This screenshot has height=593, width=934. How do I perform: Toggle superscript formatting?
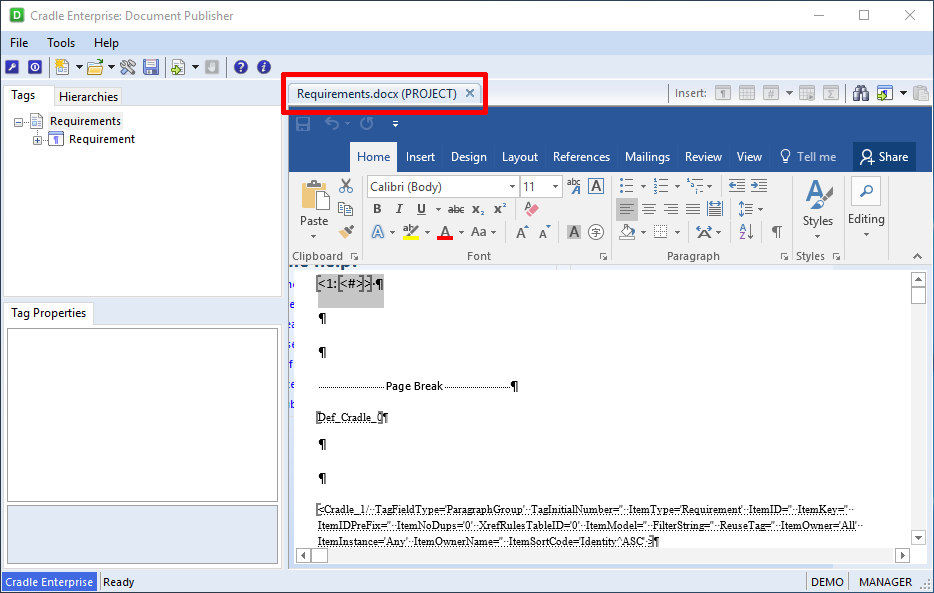pos(500,208)
